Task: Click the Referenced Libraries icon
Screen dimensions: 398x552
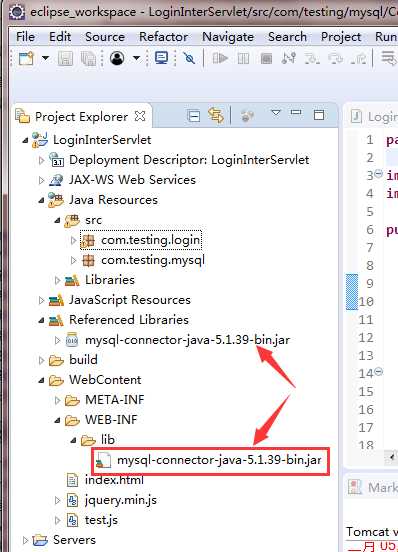Action: coord(56,320)
